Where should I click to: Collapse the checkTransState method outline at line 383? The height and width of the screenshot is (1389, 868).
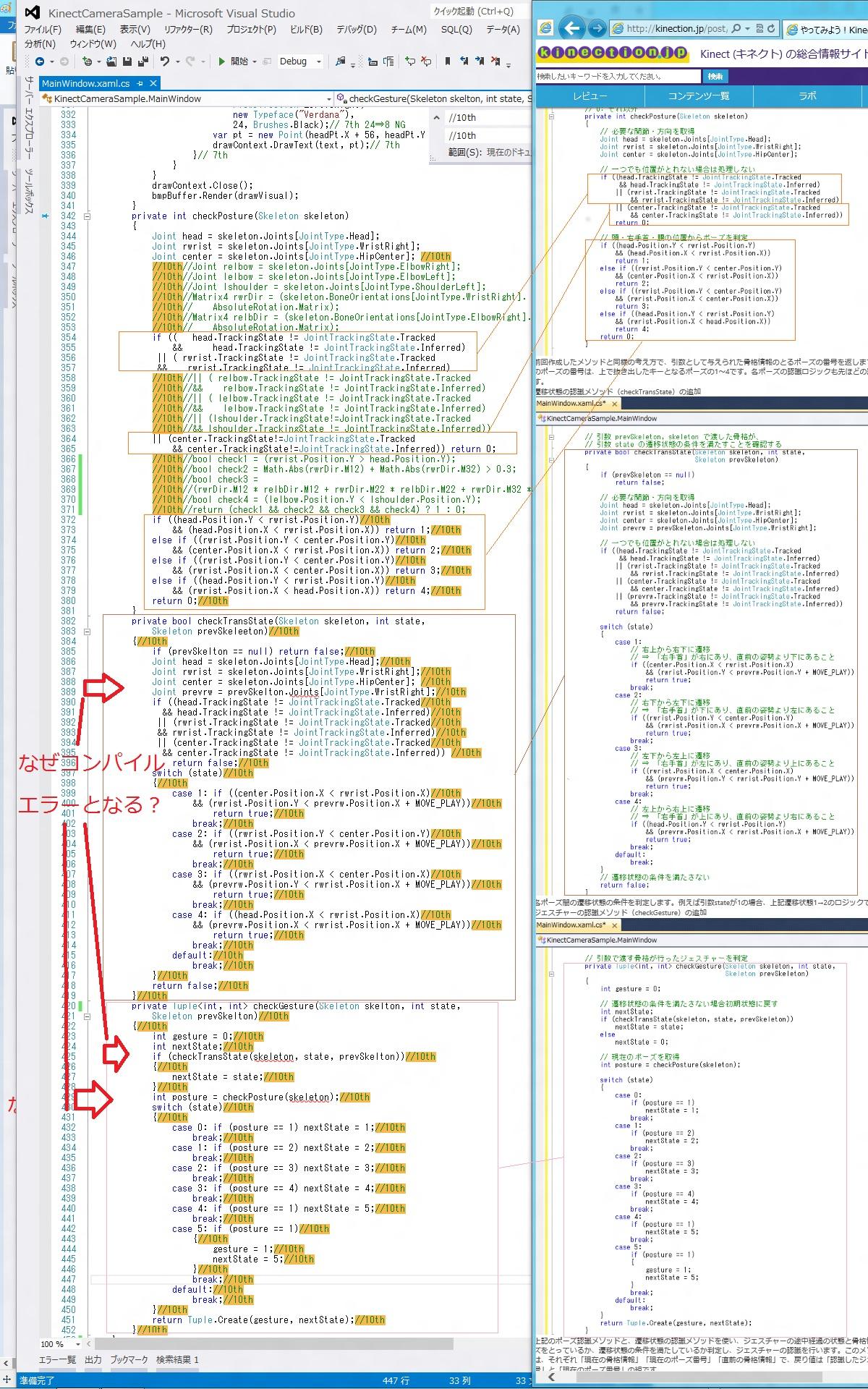[88, 632]
